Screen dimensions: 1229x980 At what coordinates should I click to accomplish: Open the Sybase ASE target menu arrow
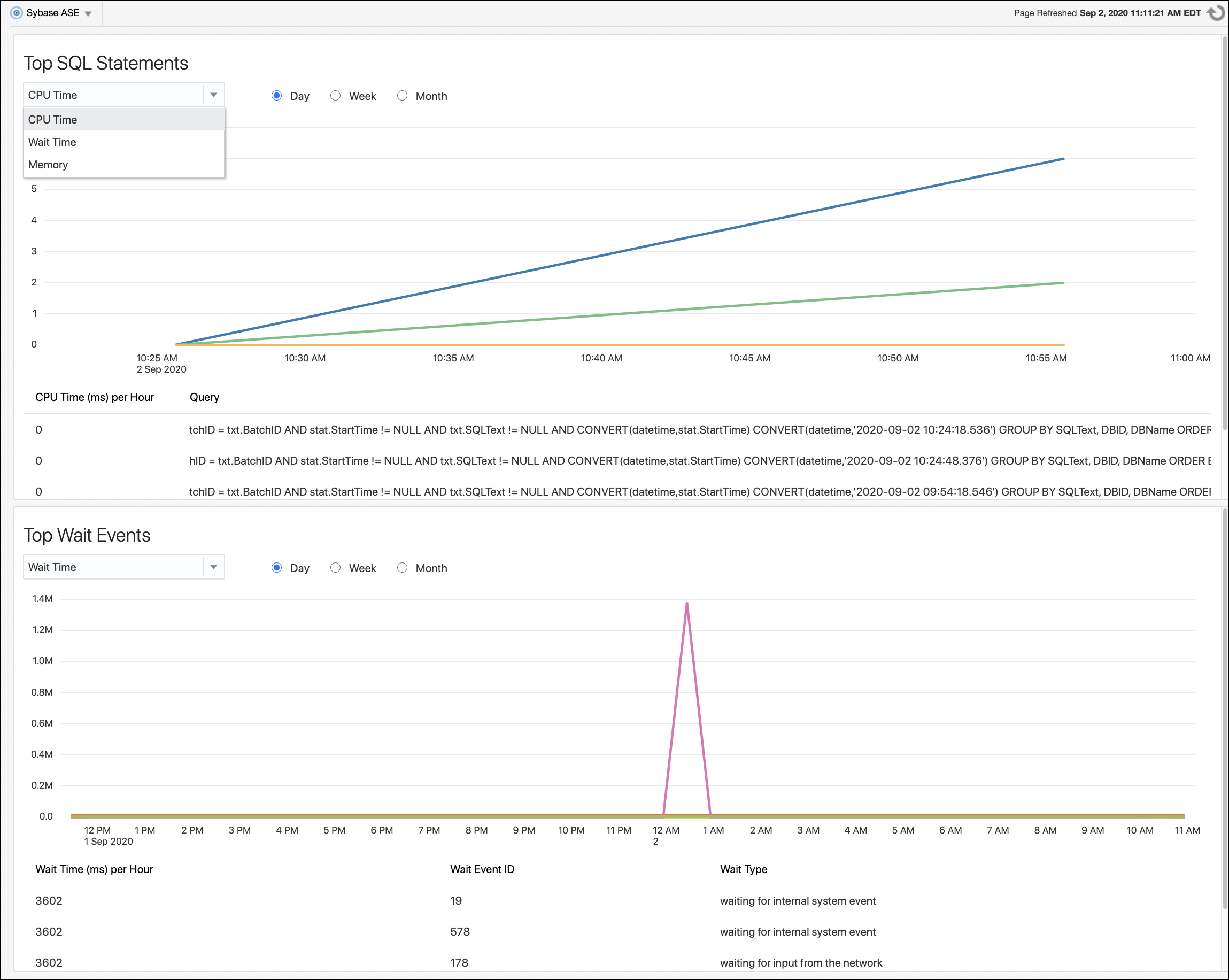pos(88,12)
